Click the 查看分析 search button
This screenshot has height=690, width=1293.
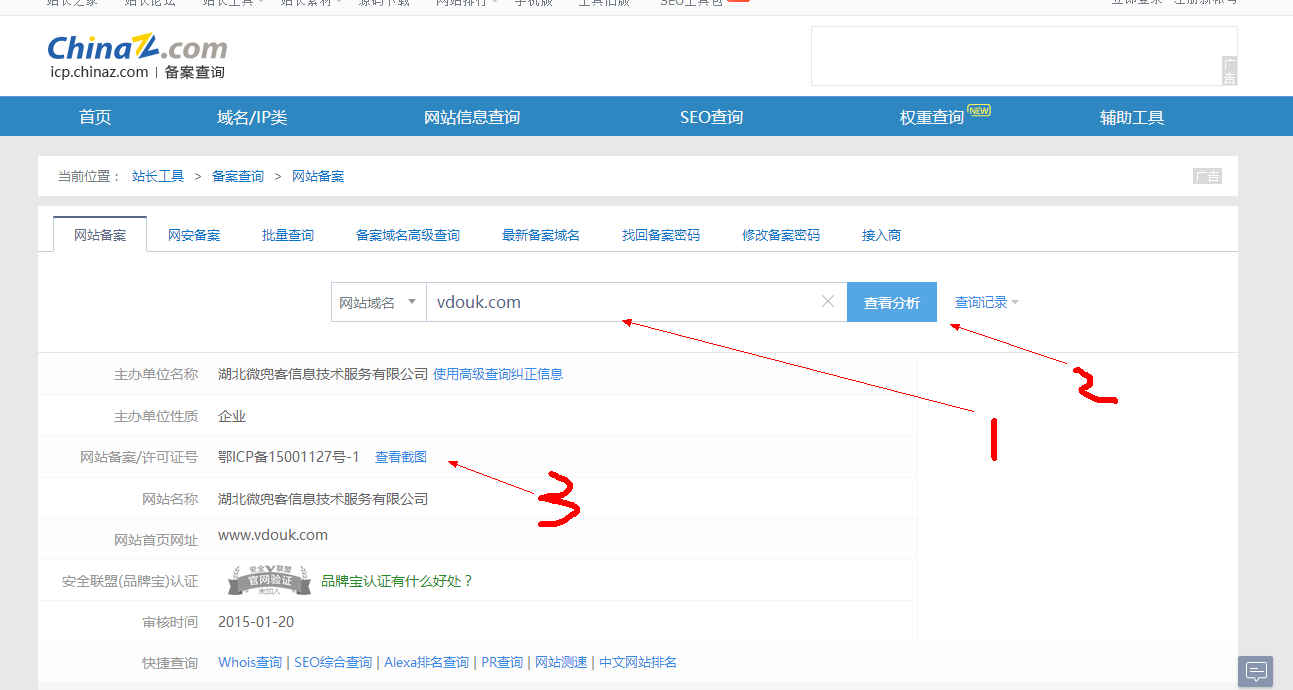pyautogui.click(x=892, y=302)
